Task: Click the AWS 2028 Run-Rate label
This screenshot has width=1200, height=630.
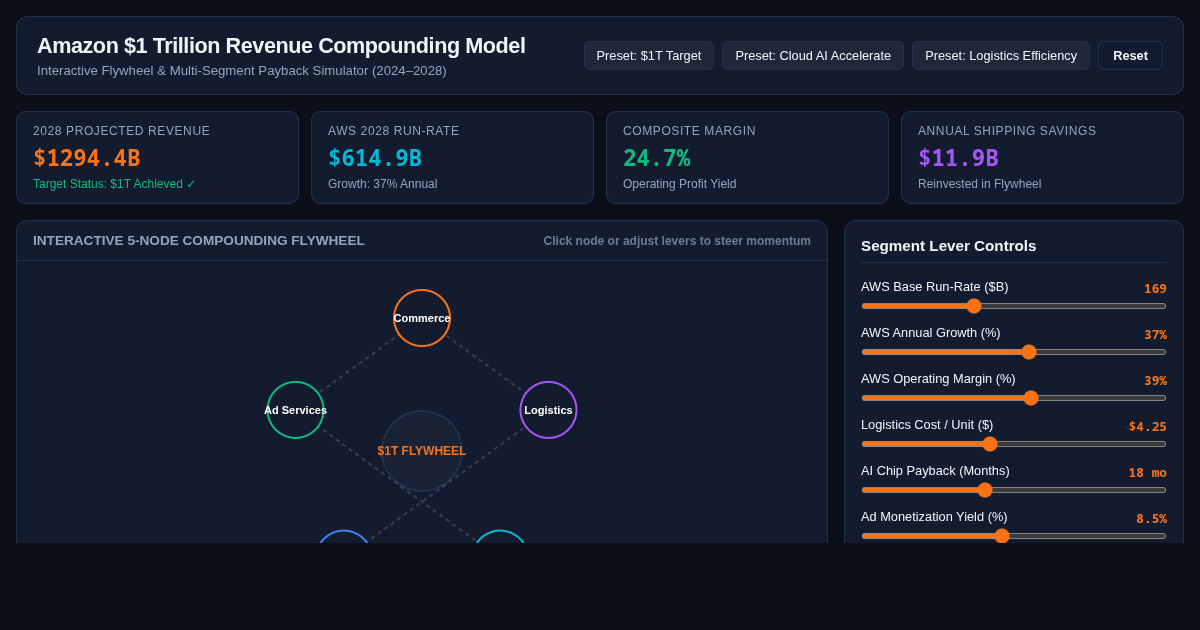Action: tap(394, 131)
